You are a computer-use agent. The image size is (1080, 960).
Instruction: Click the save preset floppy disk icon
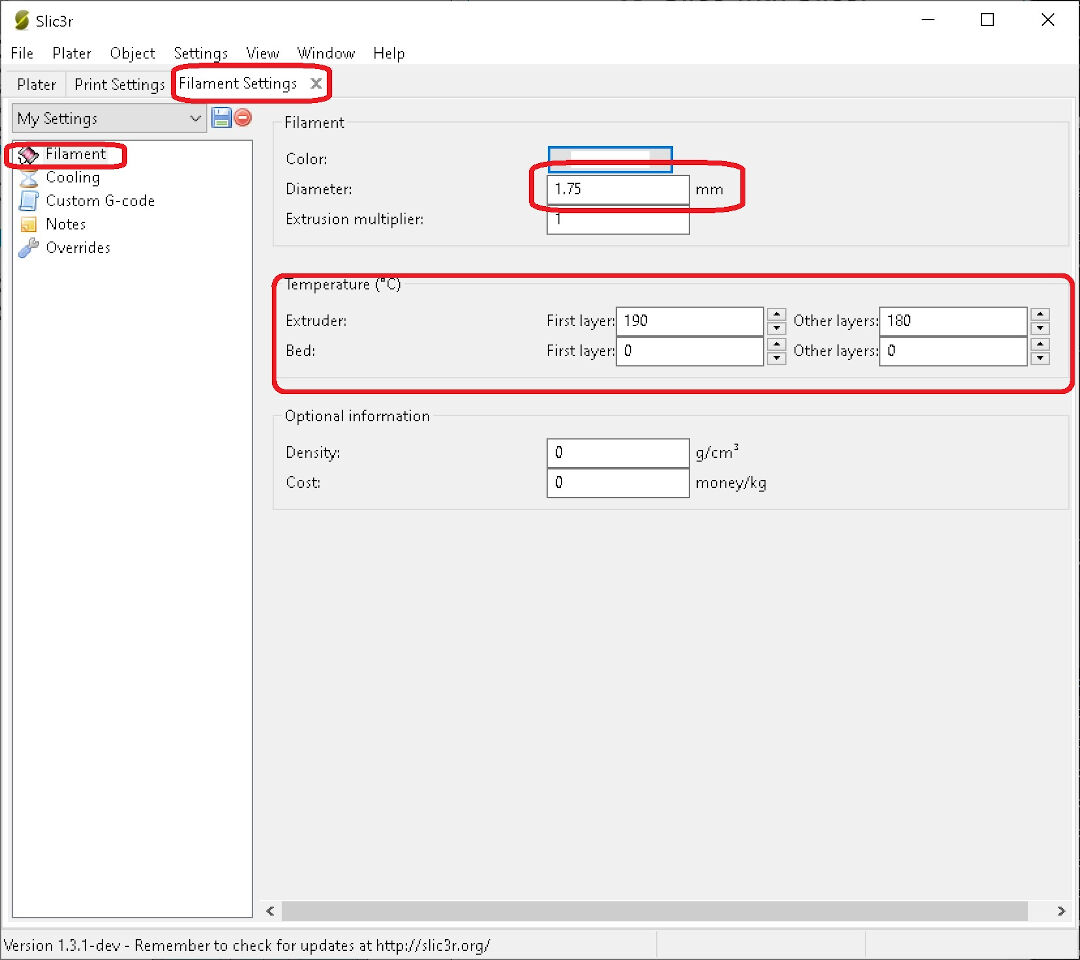tap(221, 118)
